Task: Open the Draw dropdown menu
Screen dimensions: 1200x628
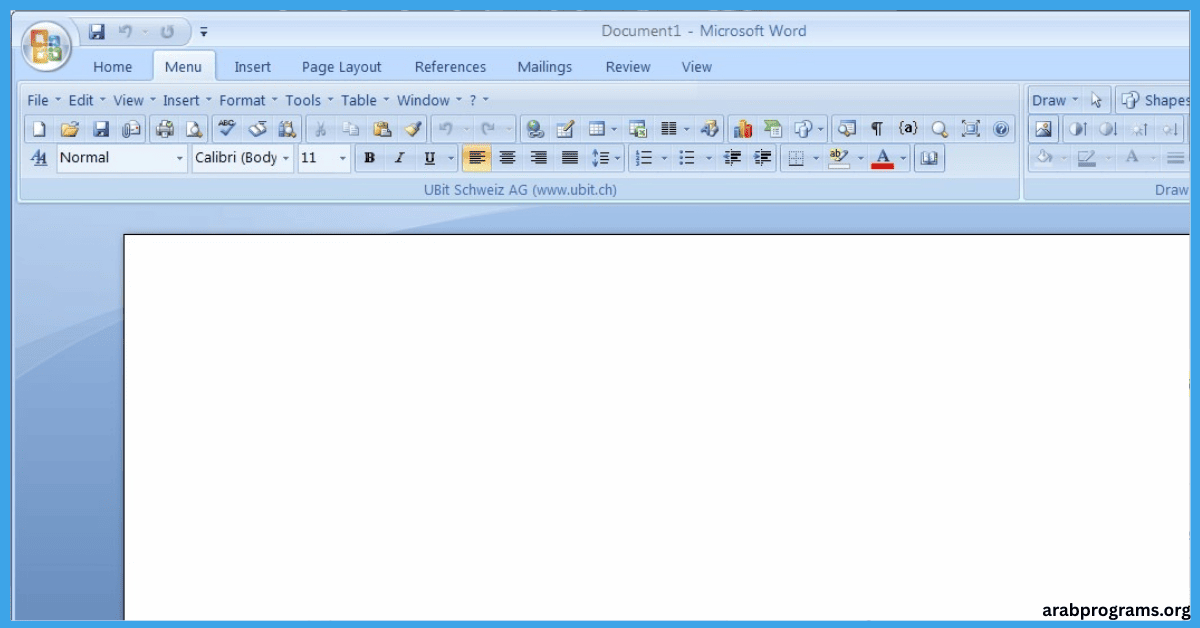Action: 1056,100
